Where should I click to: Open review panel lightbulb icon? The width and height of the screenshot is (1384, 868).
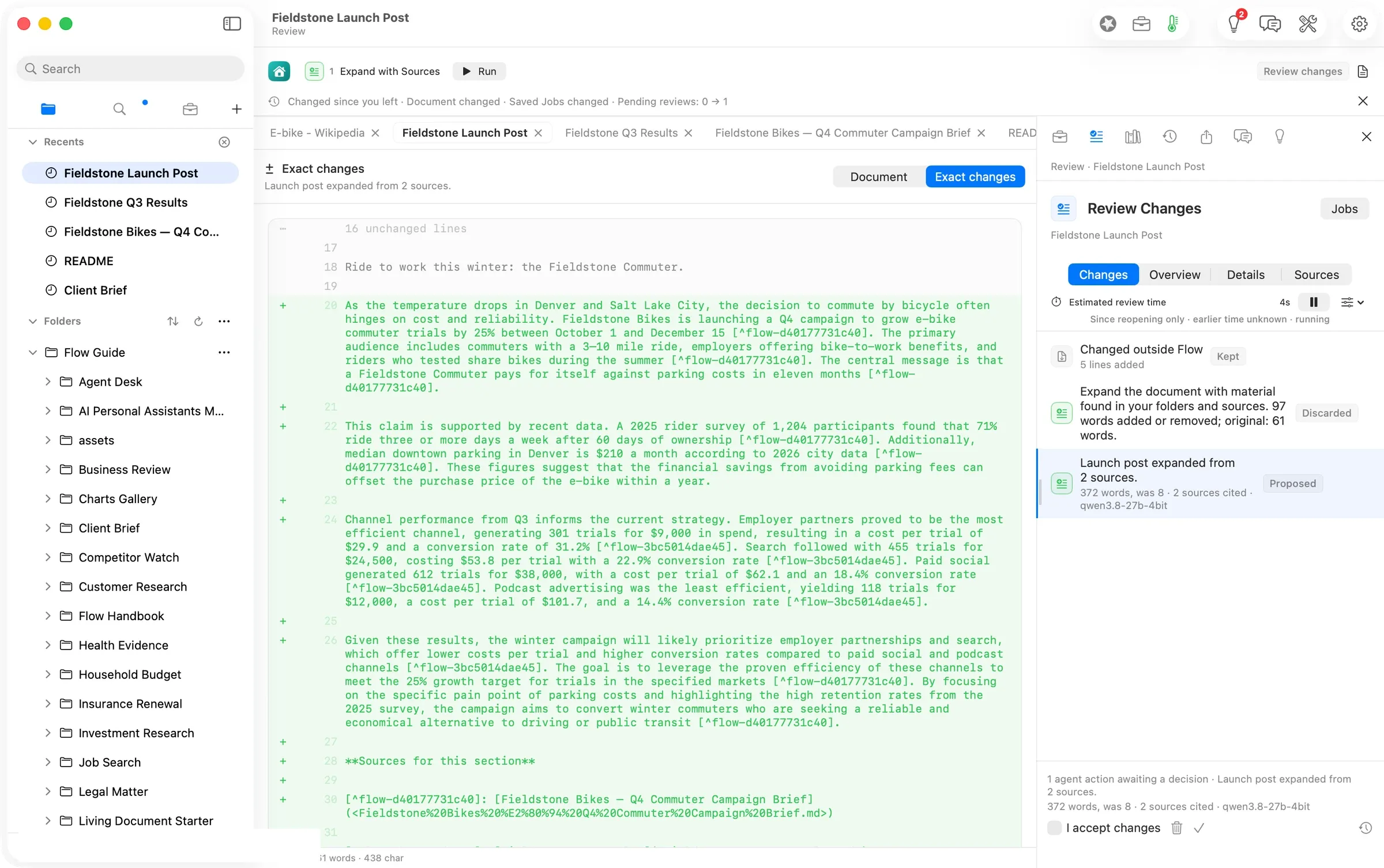(x=1280, y=137)
